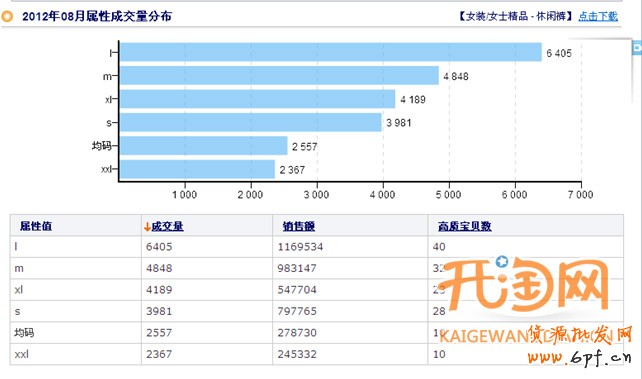Screen dimensions: 642x379
Task: Click the bar value label 6 405
Action: click(x=559, y=53)
